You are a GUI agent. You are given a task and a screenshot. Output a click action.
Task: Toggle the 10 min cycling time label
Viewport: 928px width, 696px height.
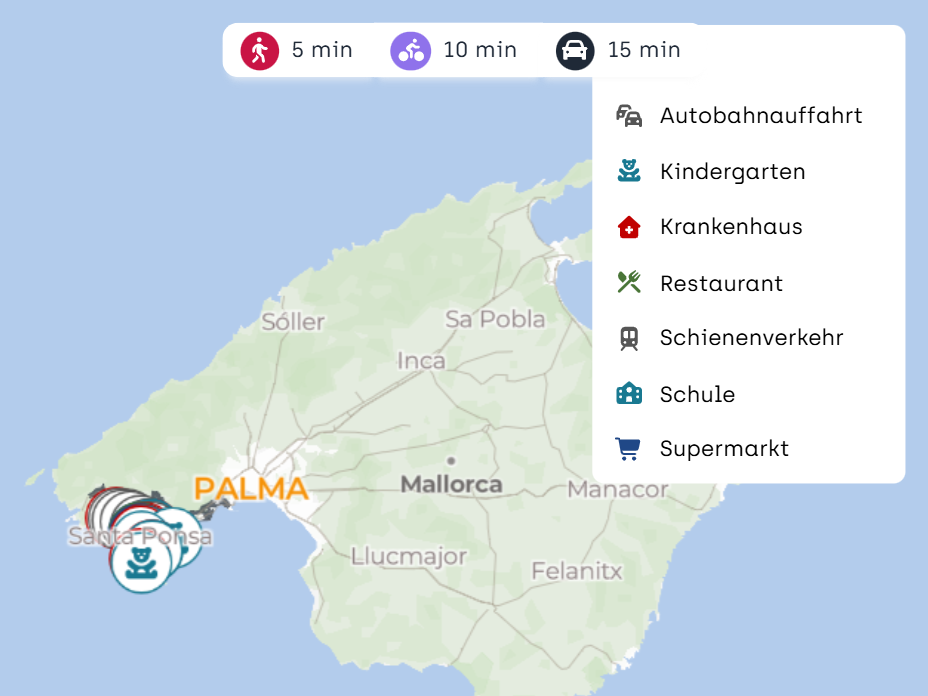480,50
